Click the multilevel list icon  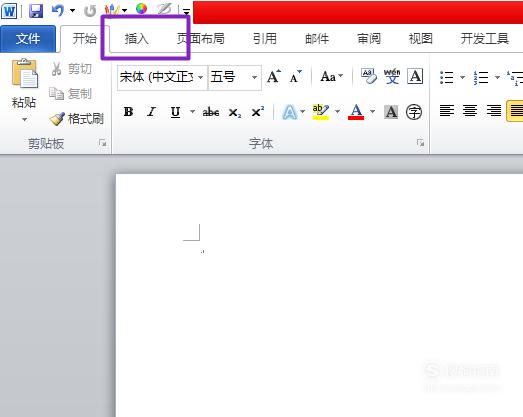515,77
